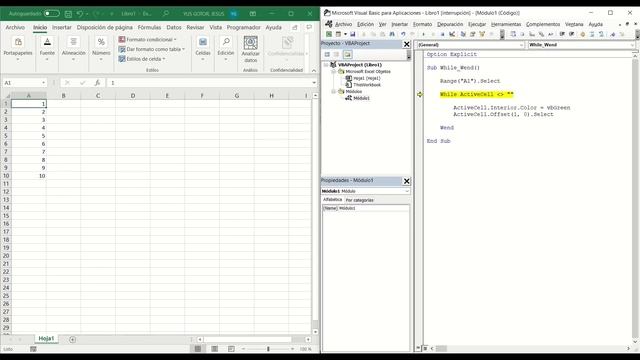Select Hoja1 (Hoja1) in the project tree
The height and width of the screenshot is (360, 640).
coord(367,78)
